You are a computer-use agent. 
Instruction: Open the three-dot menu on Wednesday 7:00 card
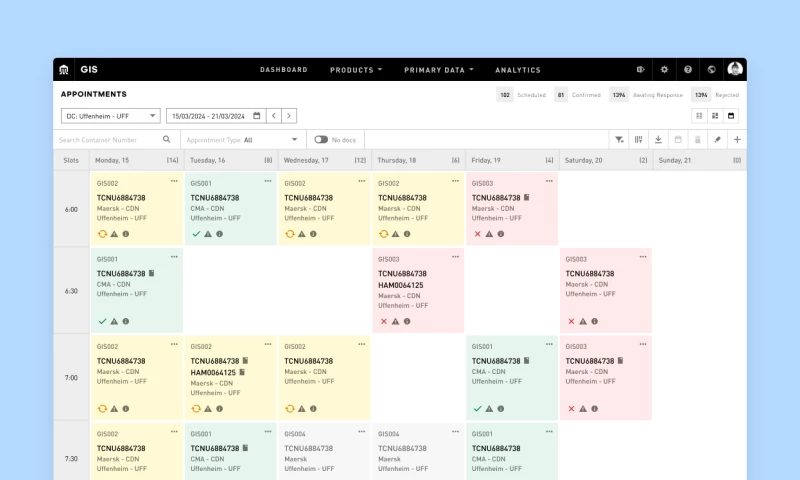click(x=362, y=344)
